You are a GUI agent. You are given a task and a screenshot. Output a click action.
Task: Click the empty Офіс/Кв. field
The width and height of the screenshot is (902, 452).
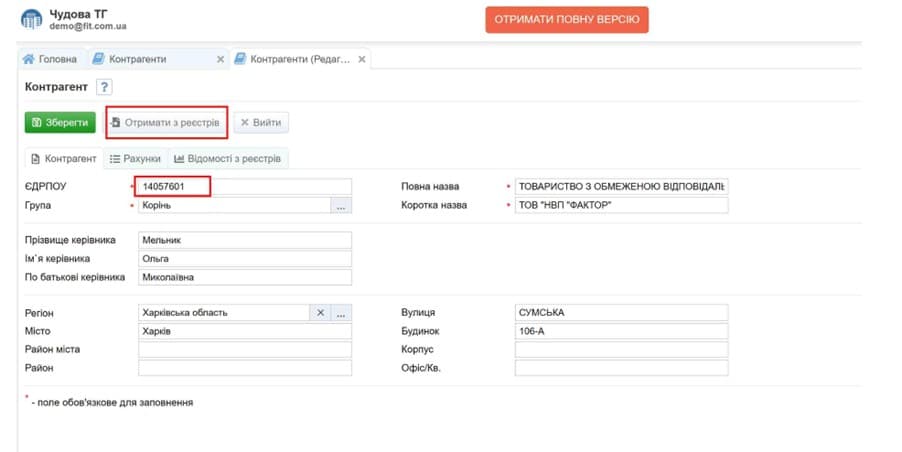tap(621, 368)
